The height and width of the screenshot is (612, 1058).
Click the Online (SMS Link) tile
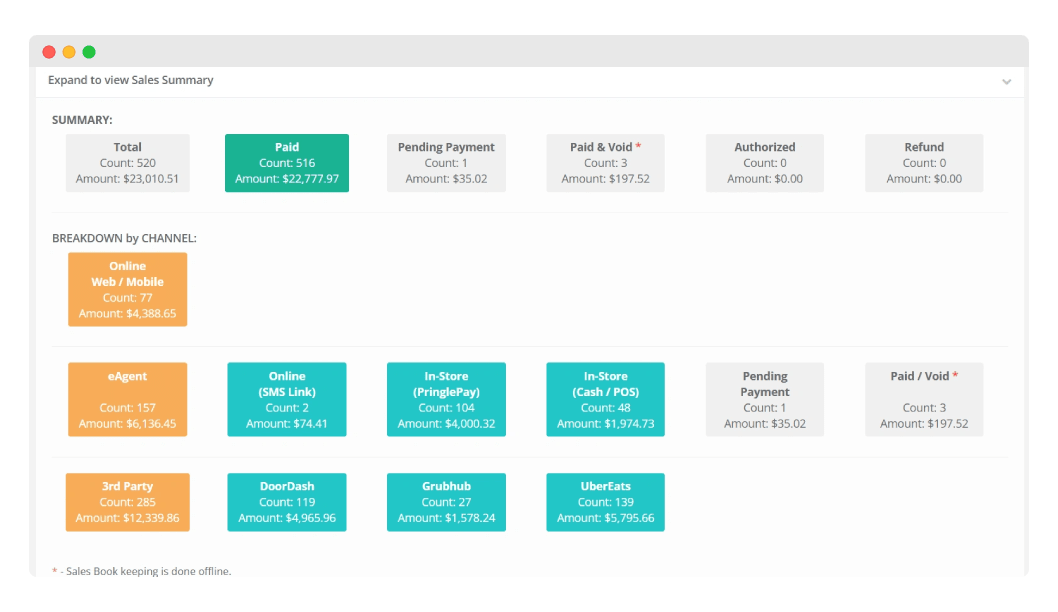click(287, 399)
